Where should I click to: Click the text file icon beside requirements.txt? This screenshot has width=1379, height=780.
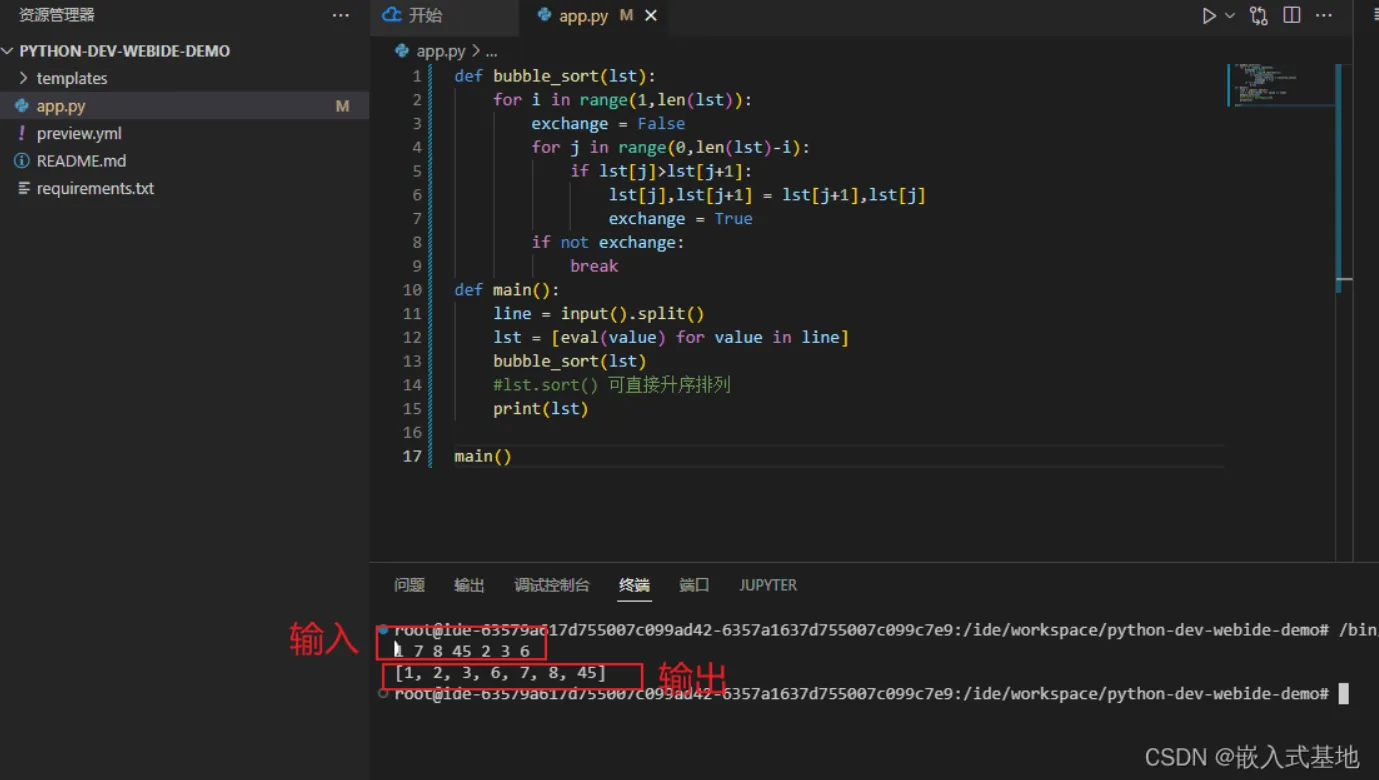(x=23, y=188)
